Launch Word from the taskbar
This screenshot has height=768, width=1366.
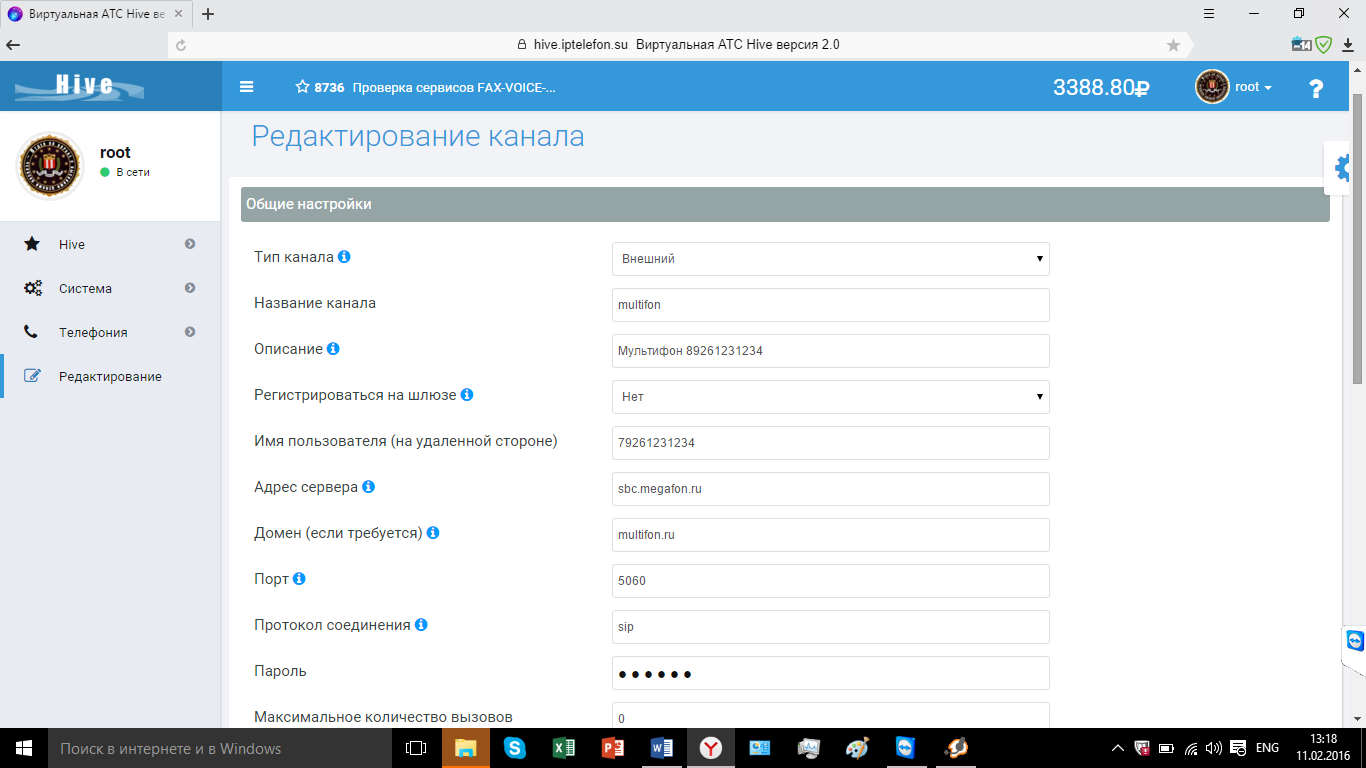[x=661, y=747]
